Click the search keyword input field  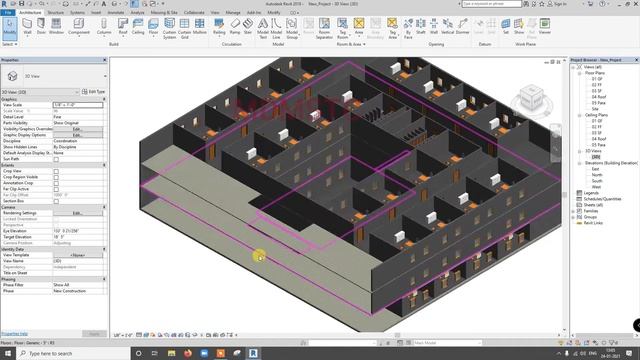(x=491, y=4)
